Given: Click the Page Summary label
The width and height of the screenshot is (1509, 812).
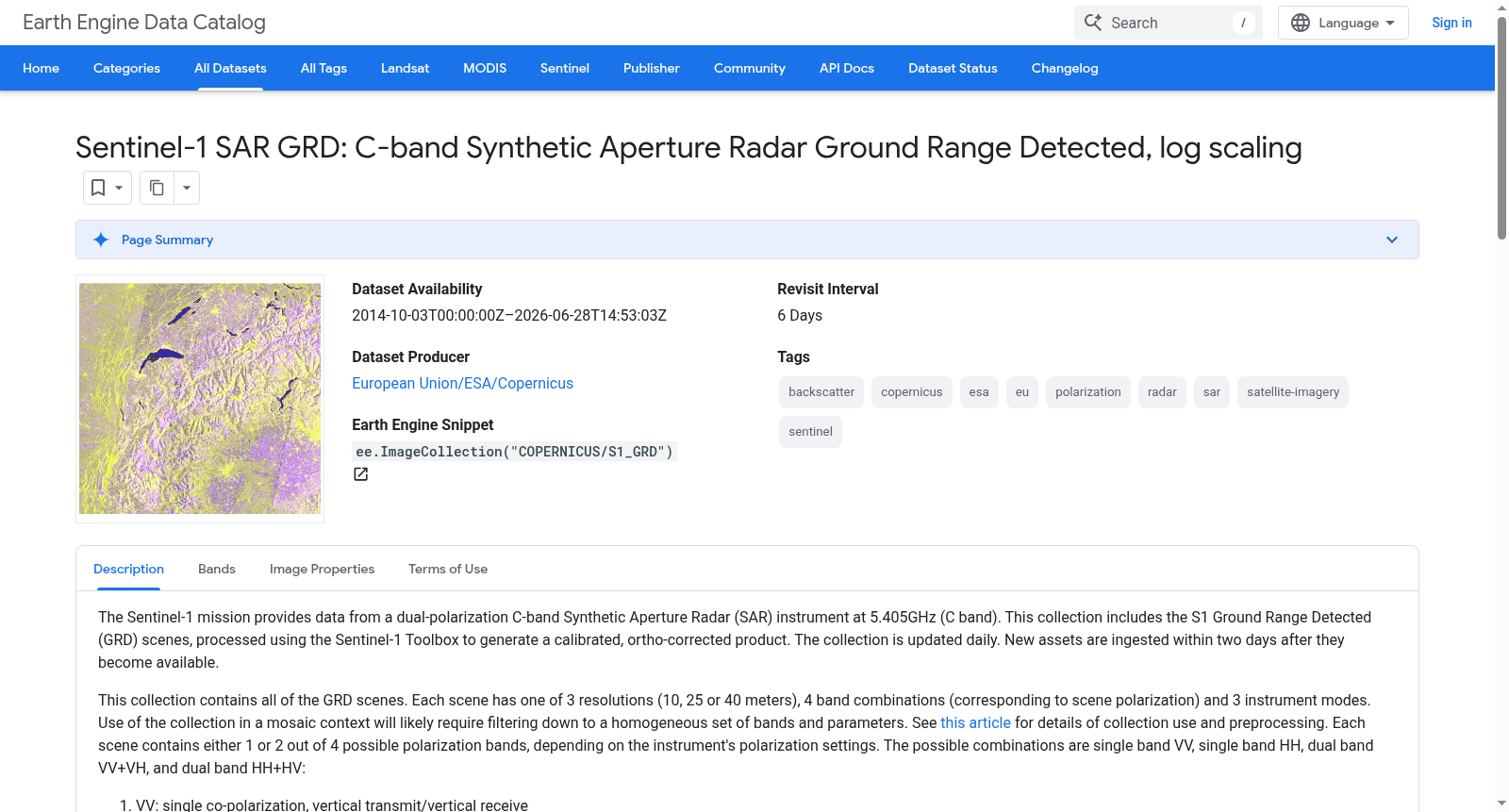Looking at the screenshot, I should 167,240.
